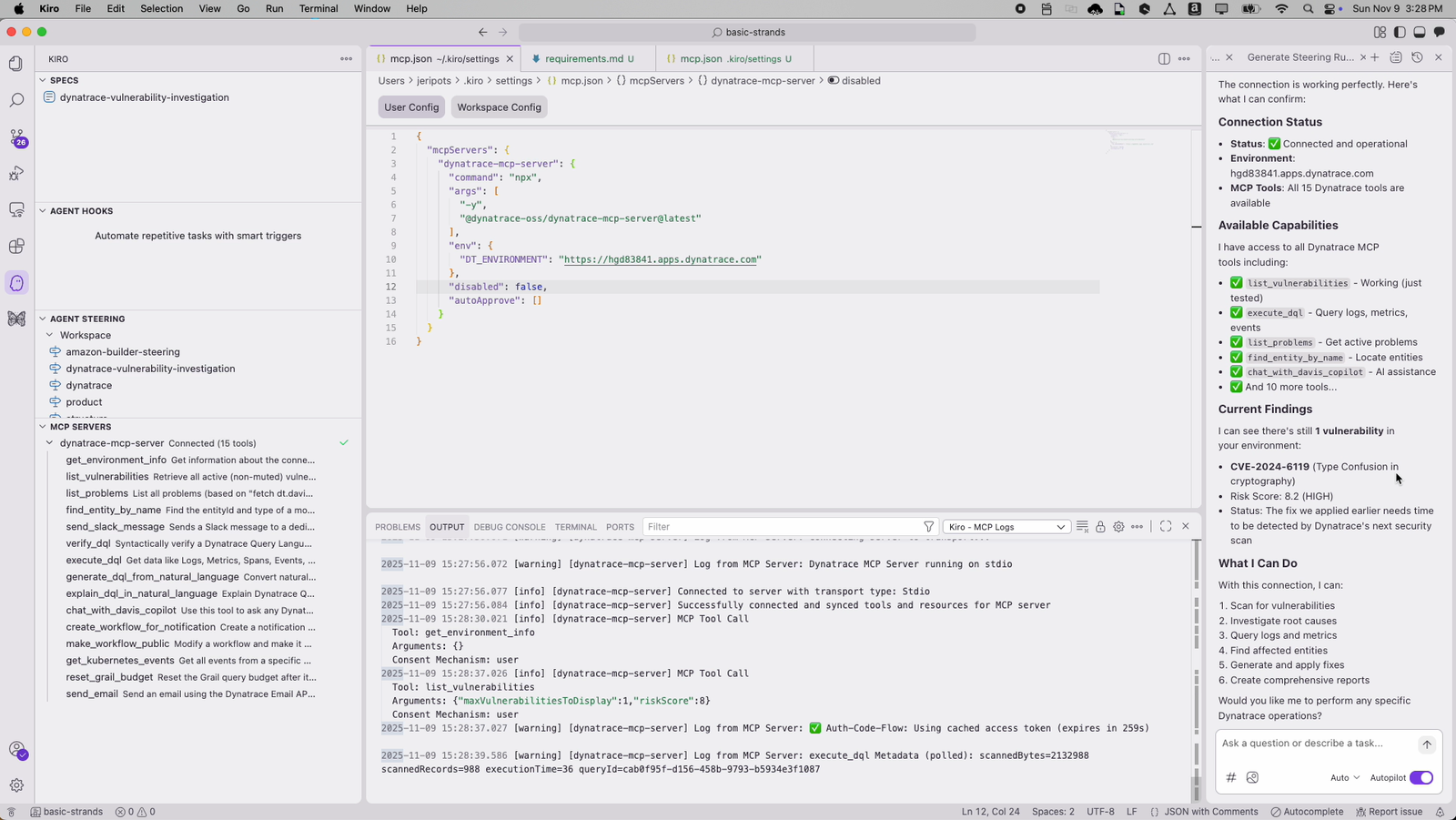Viewport: 1456px width, 820px height.
Task: Open the Remote Explorer view
Action: tap(16, 209)
